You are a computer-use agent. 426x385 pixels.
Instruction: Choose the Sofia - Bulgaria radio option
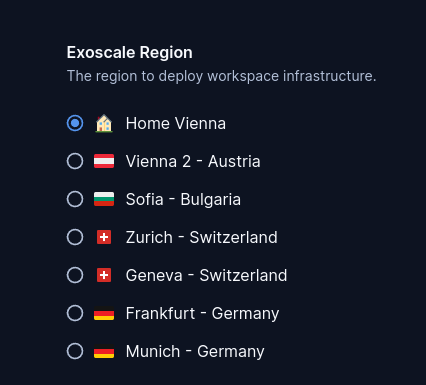pyautogui.click(x=75, y=199)
